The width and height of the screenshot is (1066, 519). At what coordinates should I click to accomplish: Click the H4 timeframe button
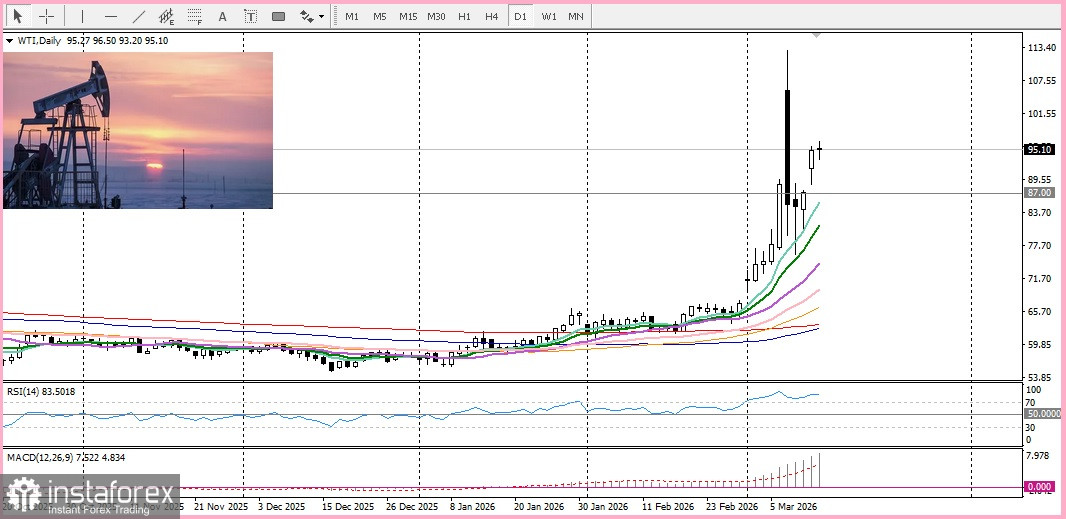491,16
